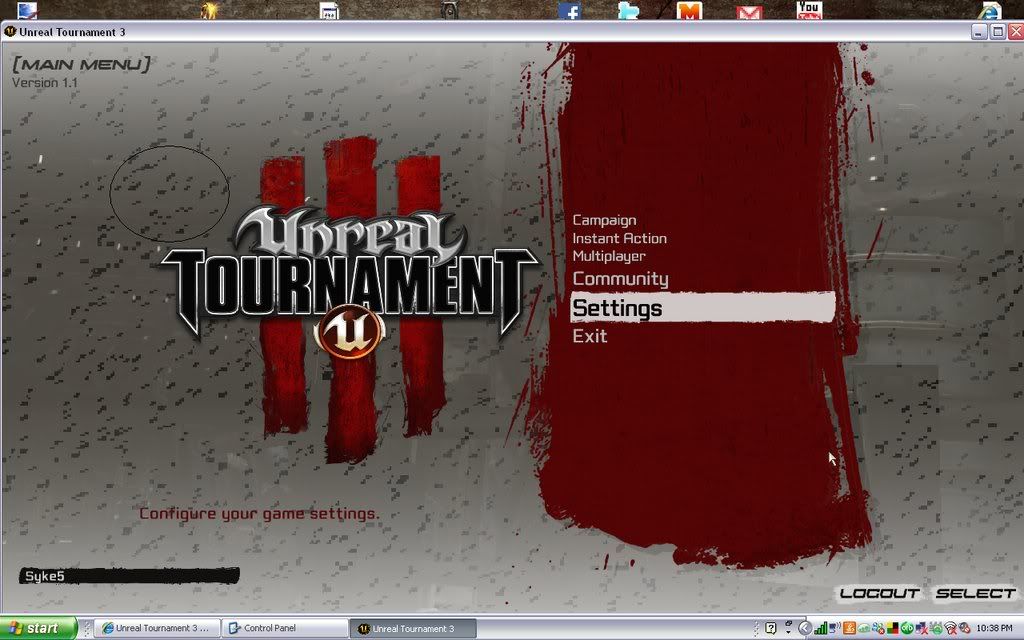
Task: Click the Version 1.1 text
Action: (x=44, y=83)
